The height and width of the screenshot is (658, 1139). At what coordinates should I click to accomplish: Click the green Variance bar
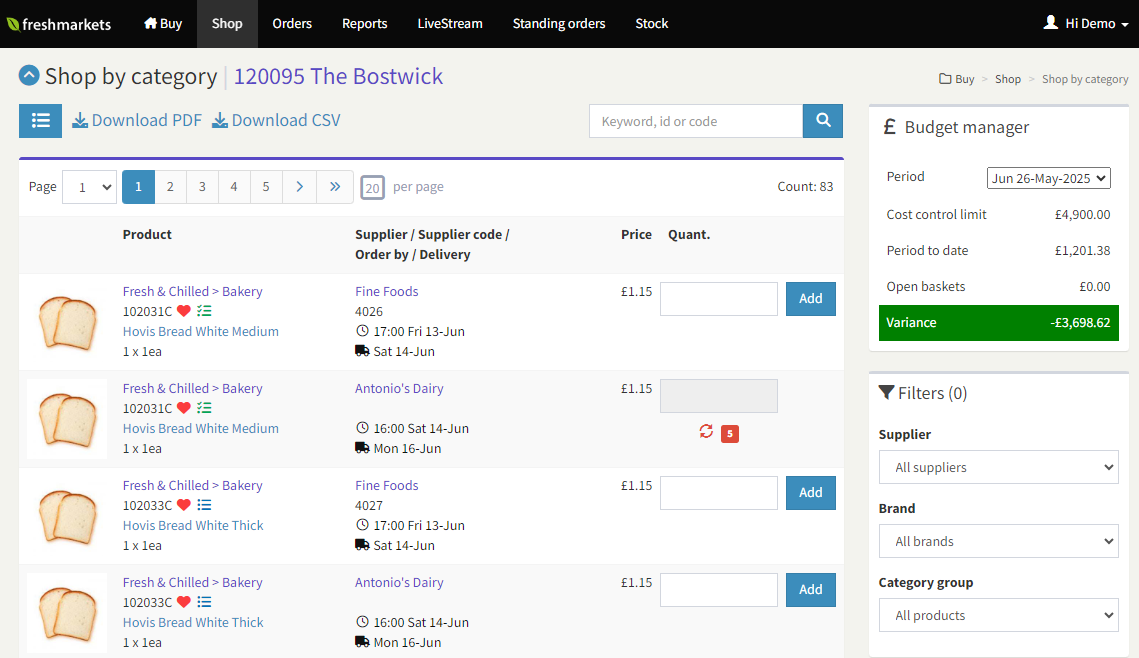(998, 322)
